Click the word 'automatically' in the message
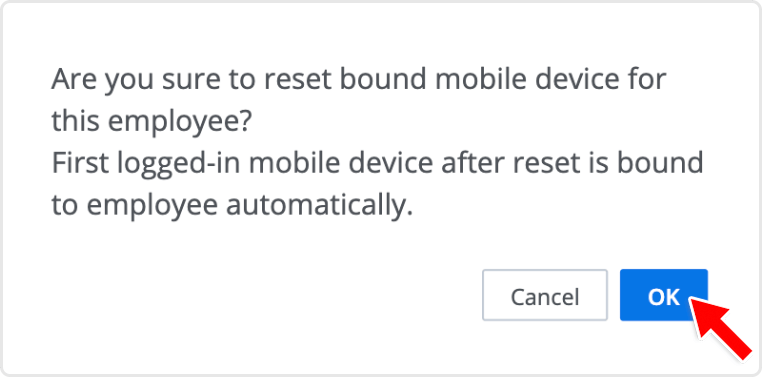Screen dimensions: 762x377 tap(319, 206)
